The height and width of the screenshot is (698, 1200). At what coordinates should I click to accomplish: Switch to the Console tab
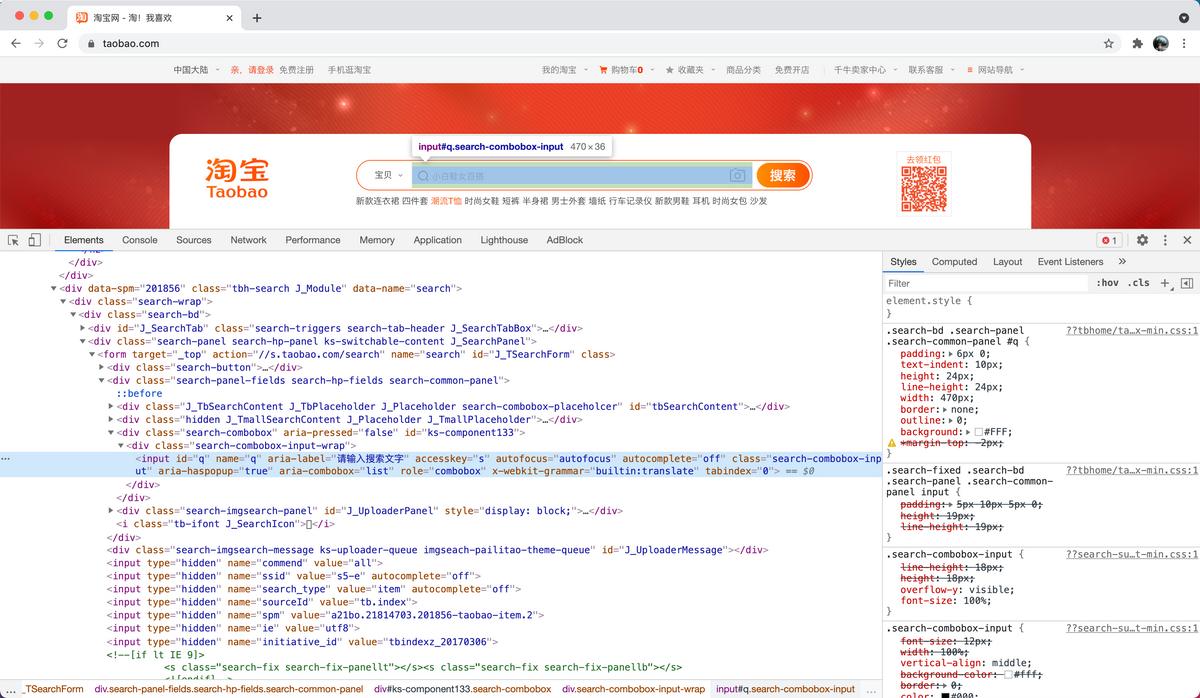[x=139, y=240]
